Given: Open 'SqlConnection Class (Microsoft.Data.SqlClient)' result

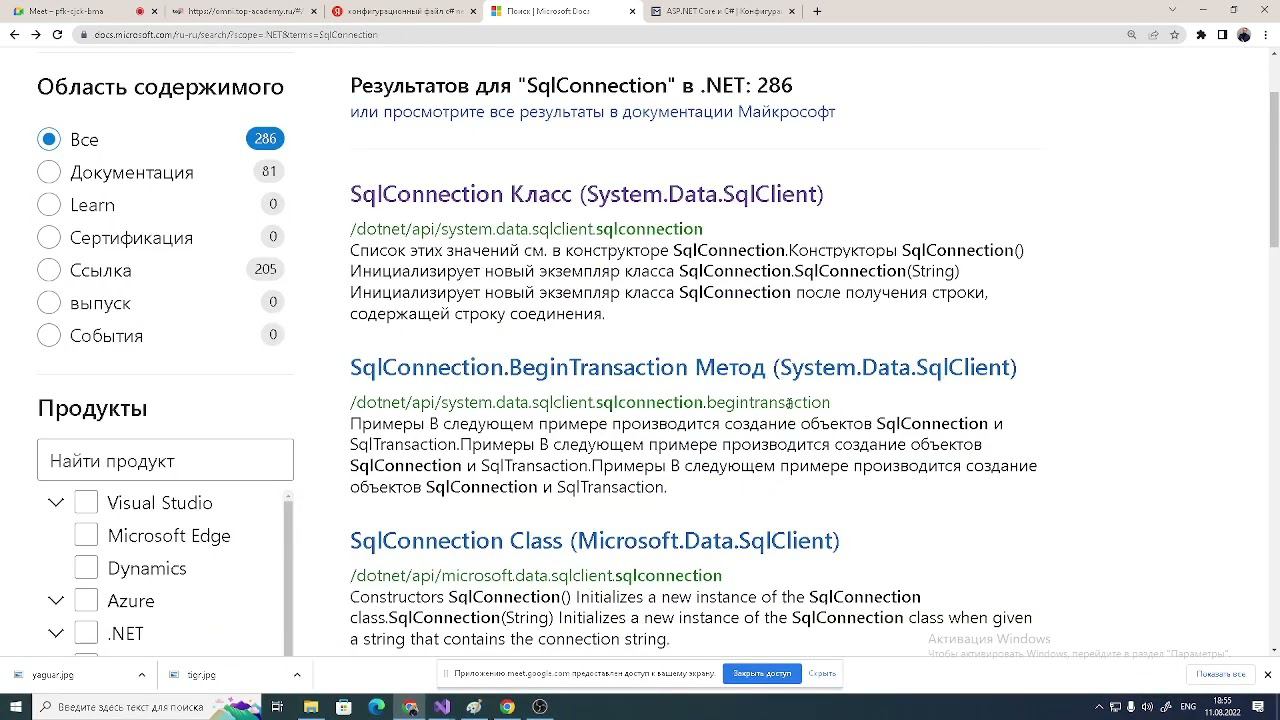Looking at the screenshot, I should [x=594, y=540].
